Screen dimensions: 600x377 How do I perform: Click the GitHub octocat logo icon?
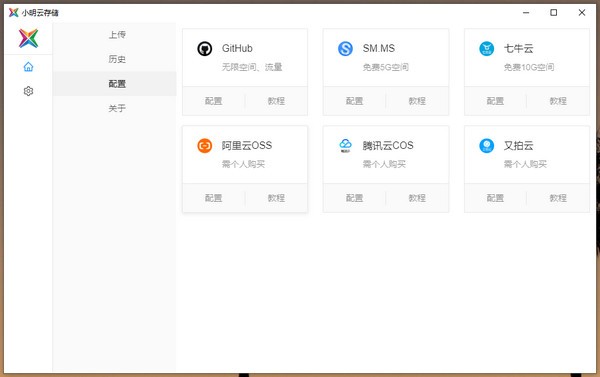pyautogui.click(x=205, y=49)
